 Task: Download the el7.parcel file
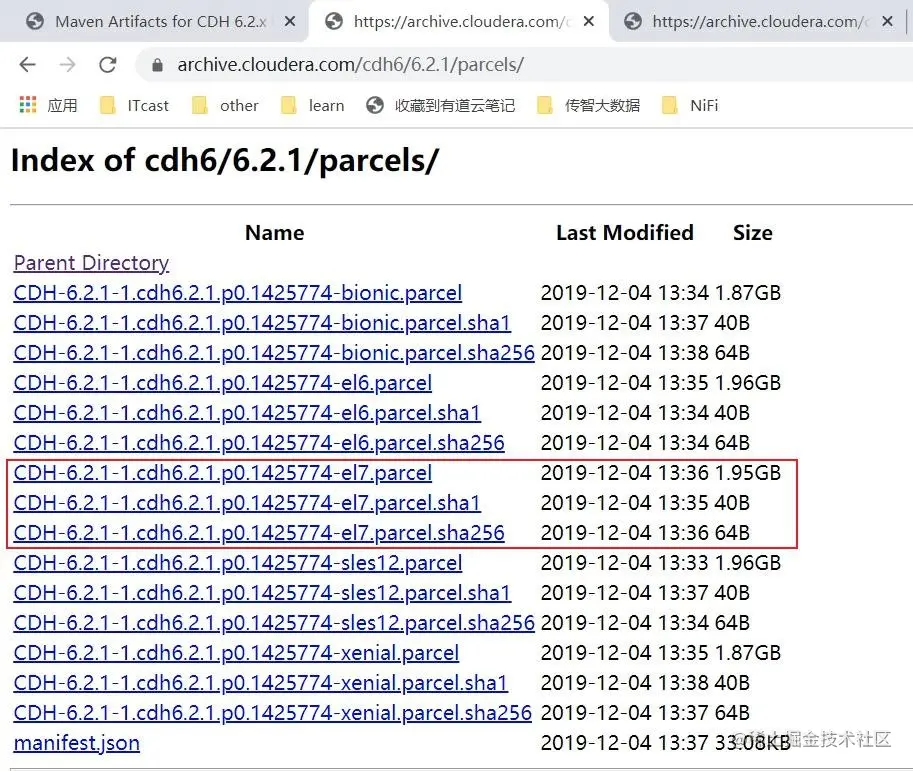(222, 473)
